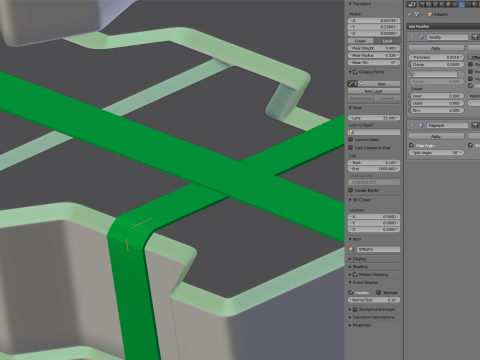Open the Object Data tab icon
The image size is (480, 360).
(x=468, y=4)
